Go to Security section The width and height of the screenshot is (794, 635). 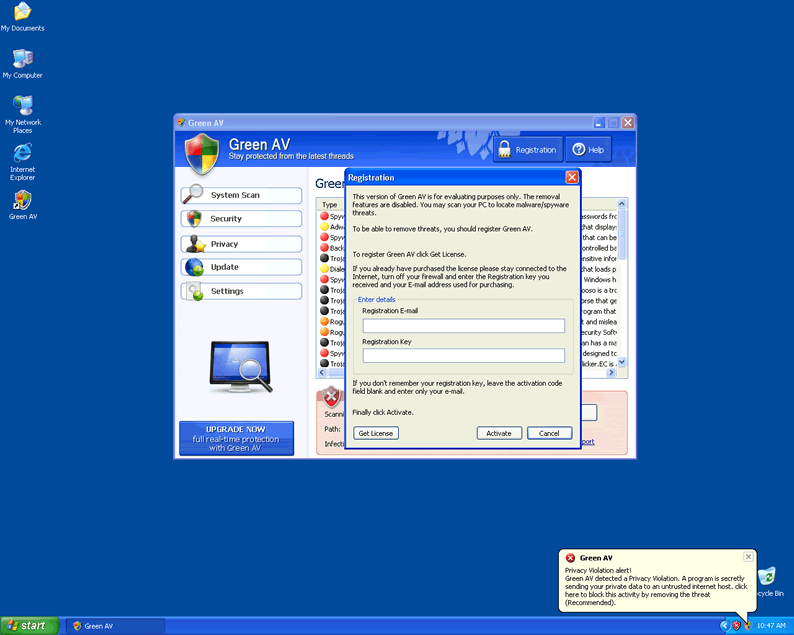click(241, 219)
